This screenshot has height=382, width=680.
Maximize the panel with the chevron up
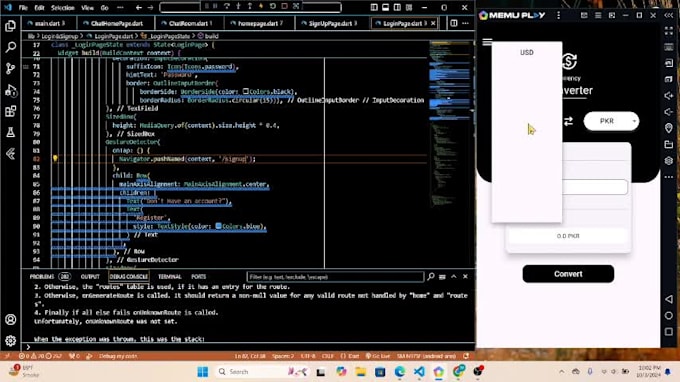click(454, 277)
